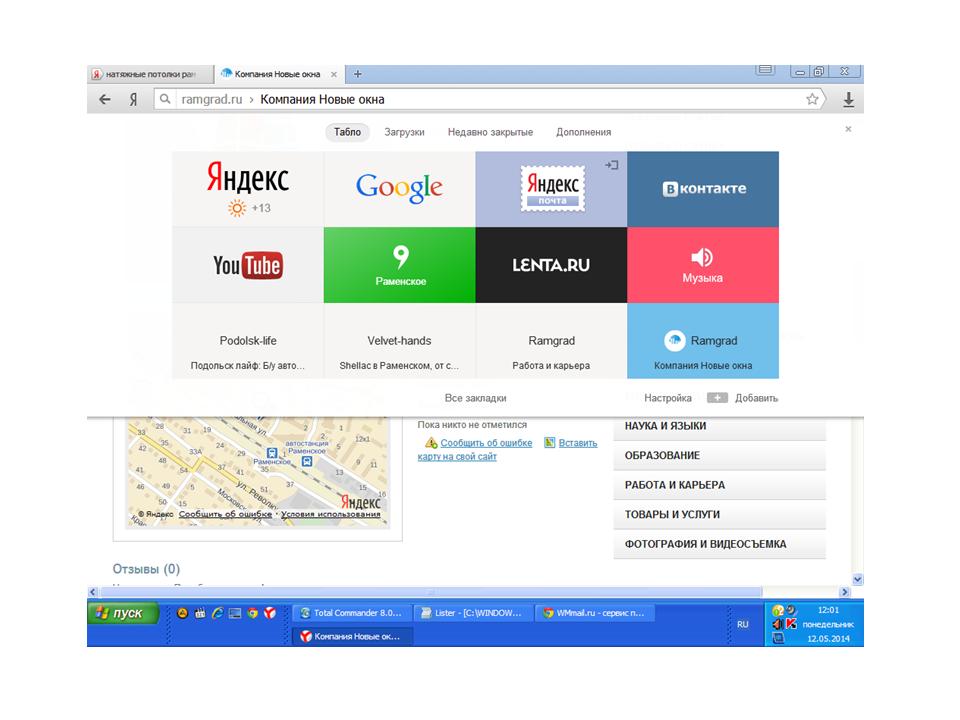The image size is (960, 720).
Task: Open the Velvet-hands tile
Action: tap(399, 341)
